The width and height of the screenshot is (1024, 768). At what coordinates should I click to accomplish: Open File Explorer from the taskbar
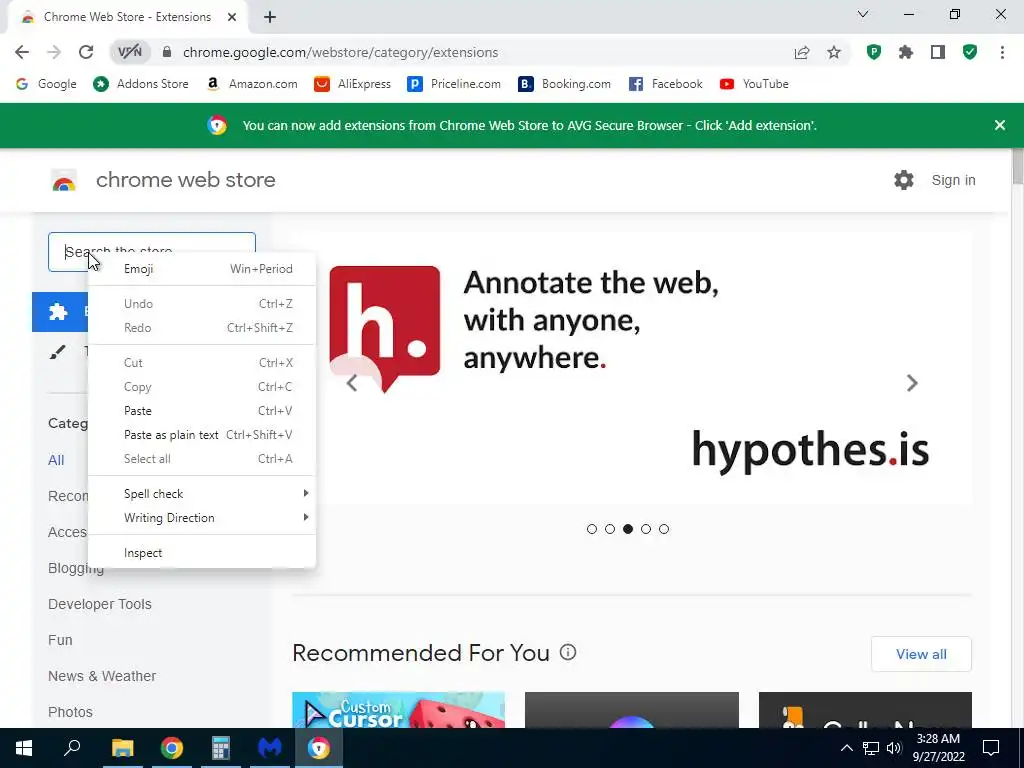(122, 748)
